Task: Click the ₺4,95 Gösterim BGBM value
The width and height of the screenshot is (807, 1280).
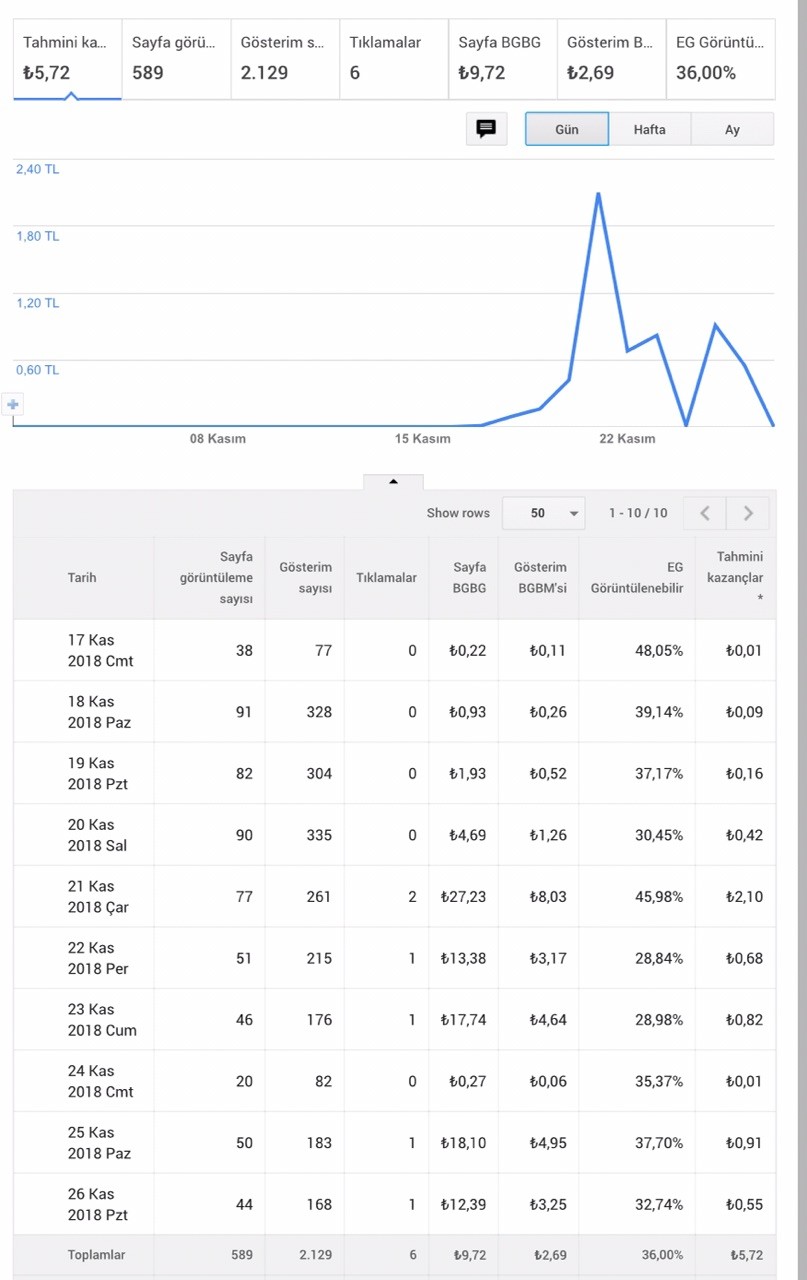Action: tap(548, 1143)
